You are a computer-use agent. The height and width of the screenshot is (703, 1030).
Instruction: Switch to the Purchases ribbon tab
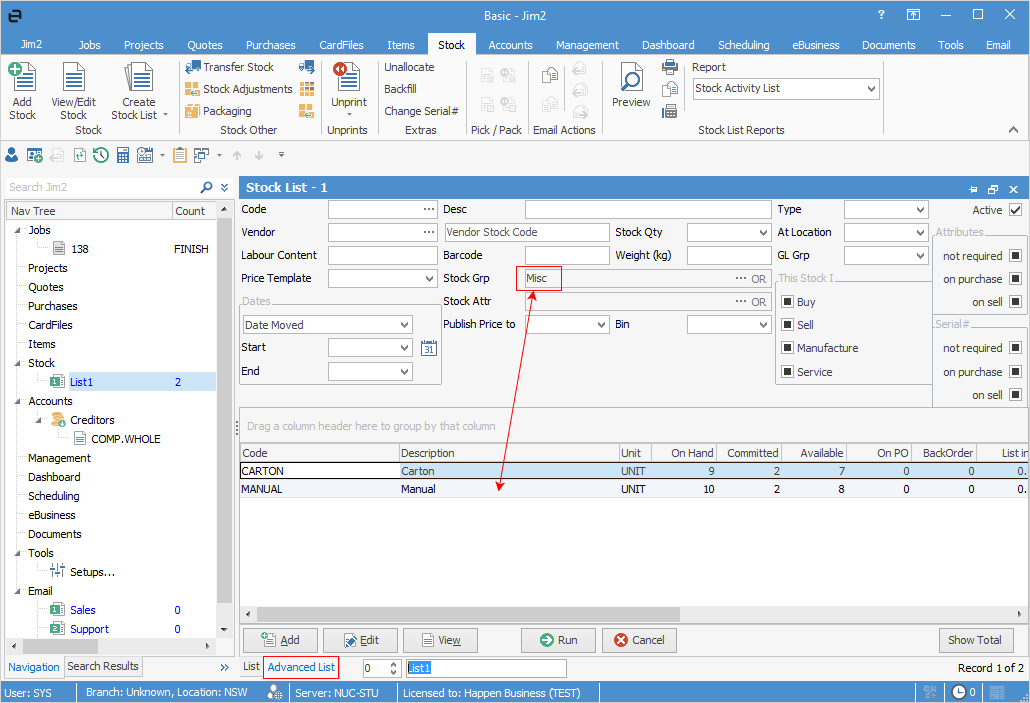point(271,45)
